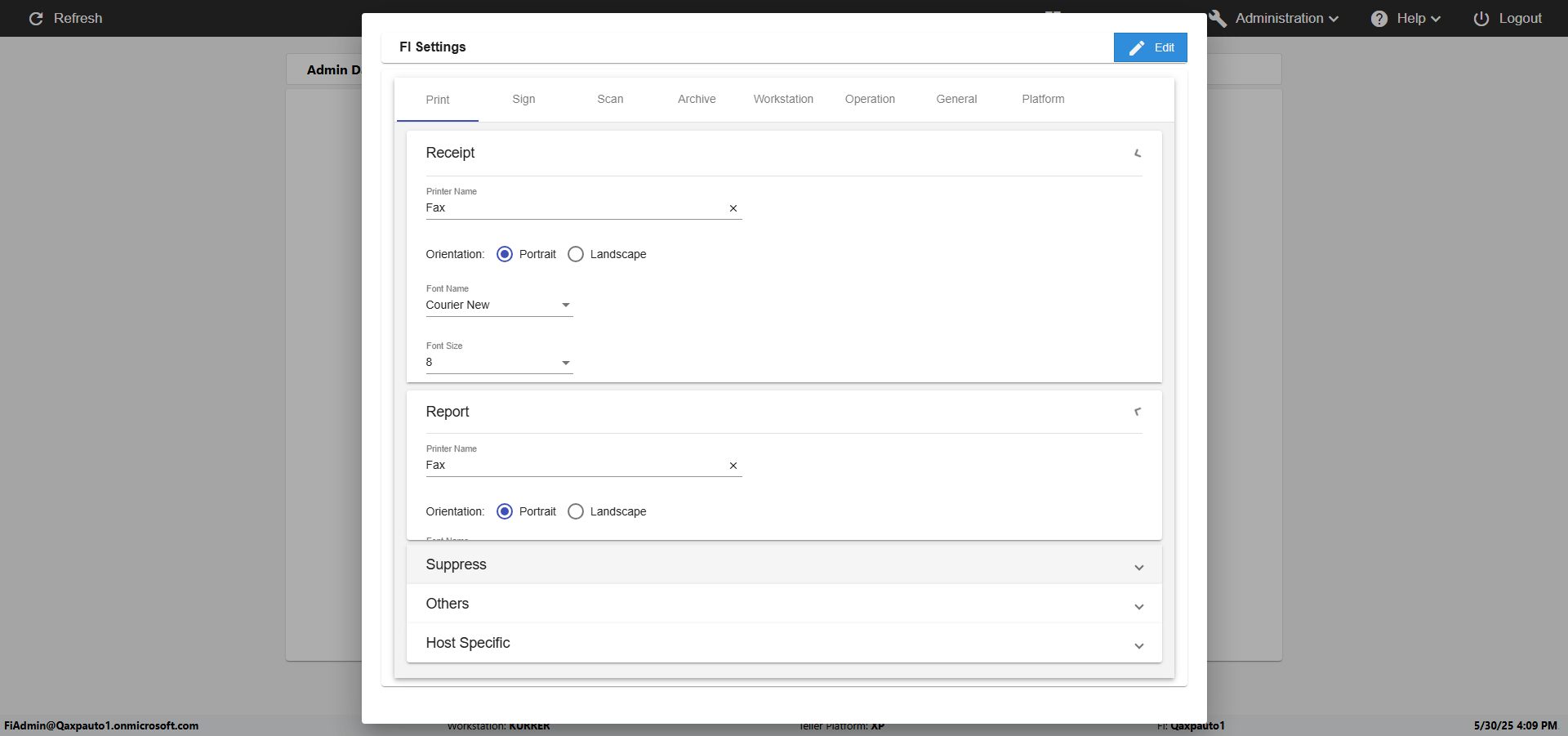This screenshot has width=1568, height=736.
Task: Clear the Receipt printer name field
Action: tap(733, 208)
